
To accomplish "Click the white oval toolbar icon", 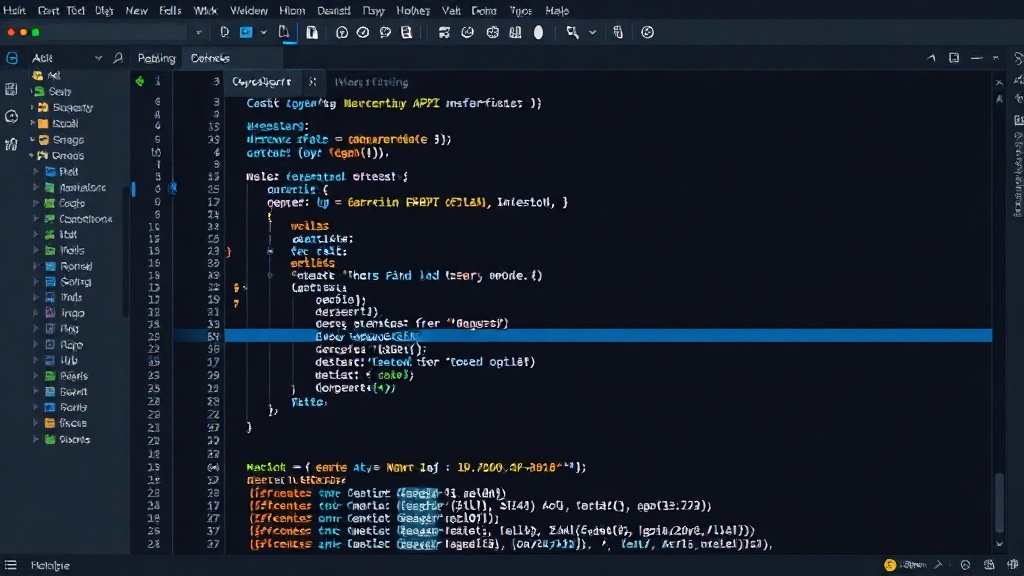I will coord(538,33).
